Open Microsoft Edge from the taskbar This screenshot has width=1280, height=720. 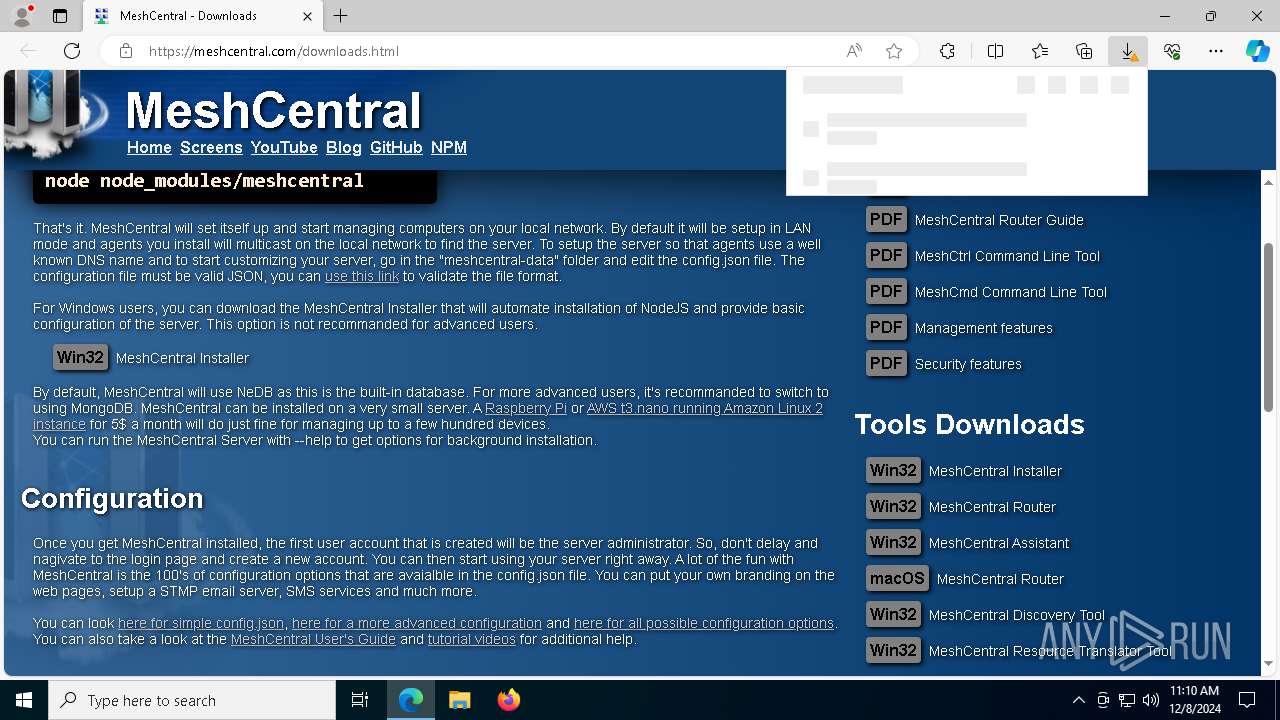click(411, 700)
